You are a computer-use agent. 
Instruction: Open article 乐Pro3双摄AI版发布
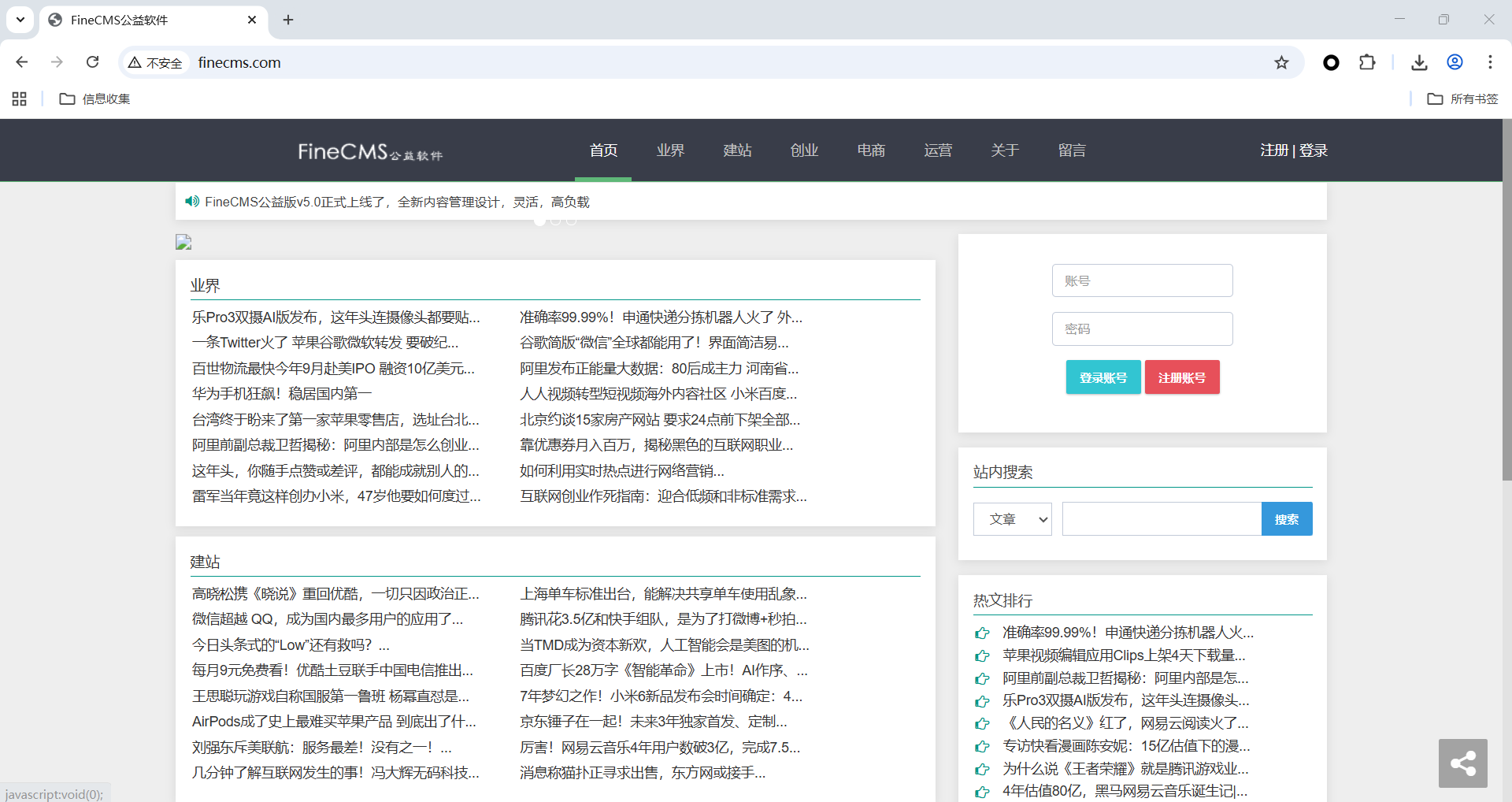coord(336,317)
